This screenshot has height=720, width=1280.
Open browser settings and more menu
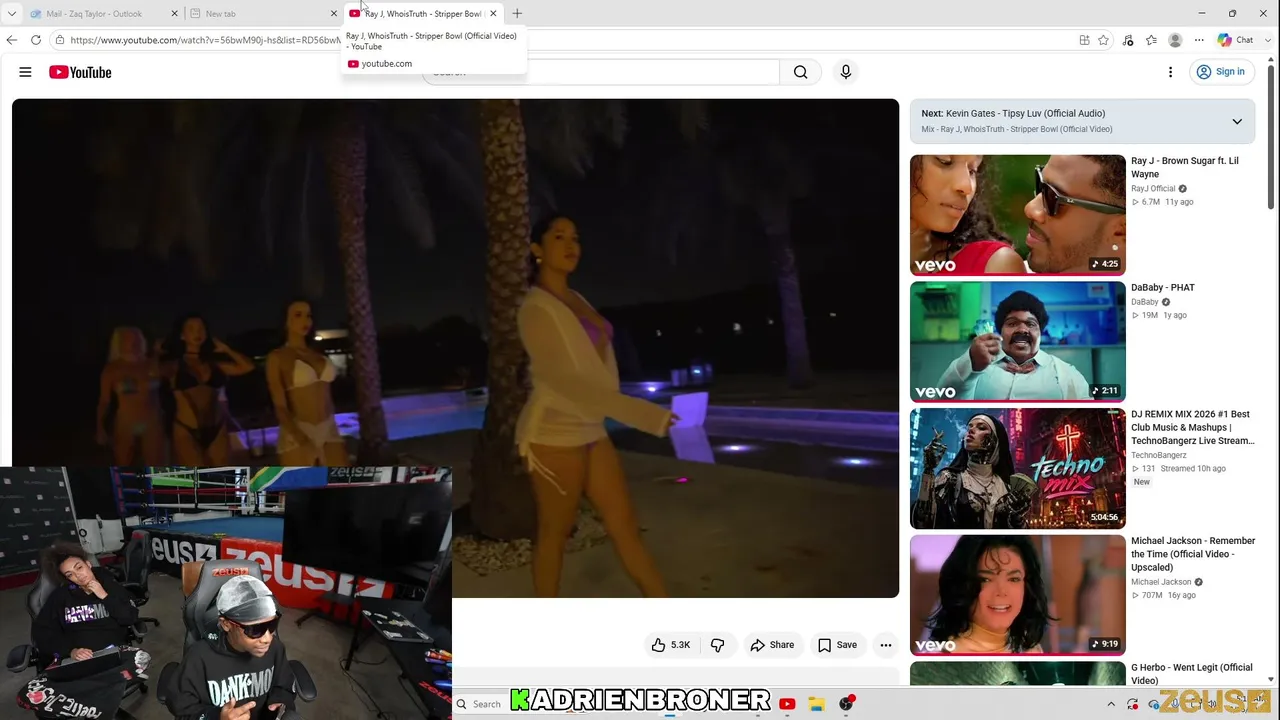1199,40
